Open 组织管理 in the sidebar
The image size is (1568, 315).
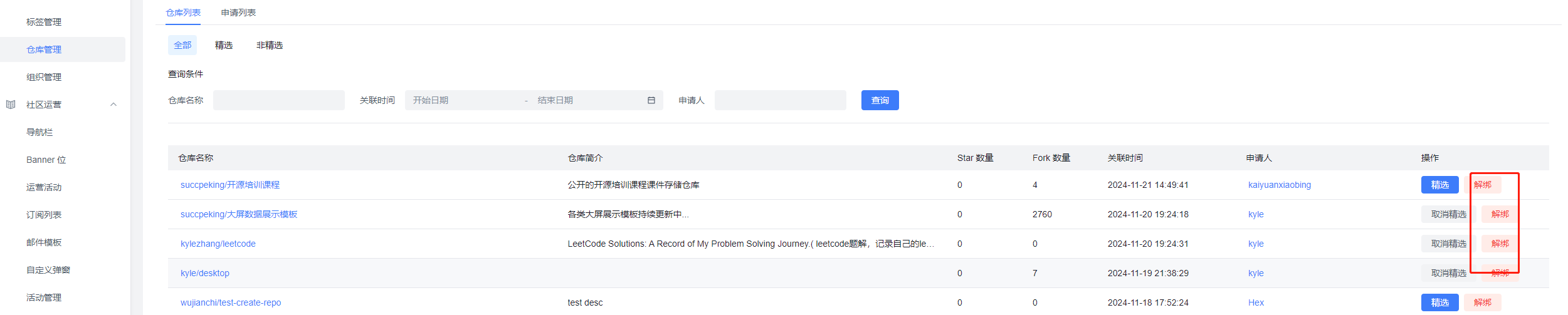tap(44, 77)
